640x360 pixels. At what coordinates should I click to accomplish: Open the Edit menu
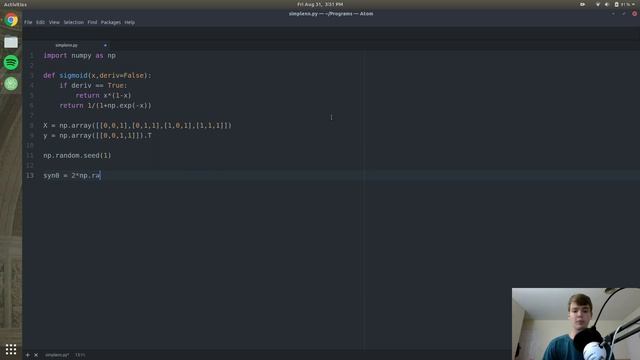tap(40, 22)
